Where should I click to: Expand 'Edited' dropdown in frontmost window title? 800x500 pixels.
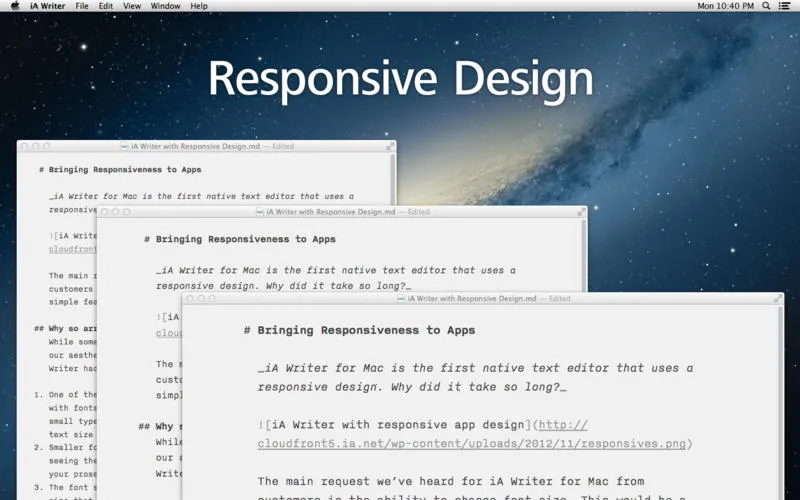click(559, 298)
